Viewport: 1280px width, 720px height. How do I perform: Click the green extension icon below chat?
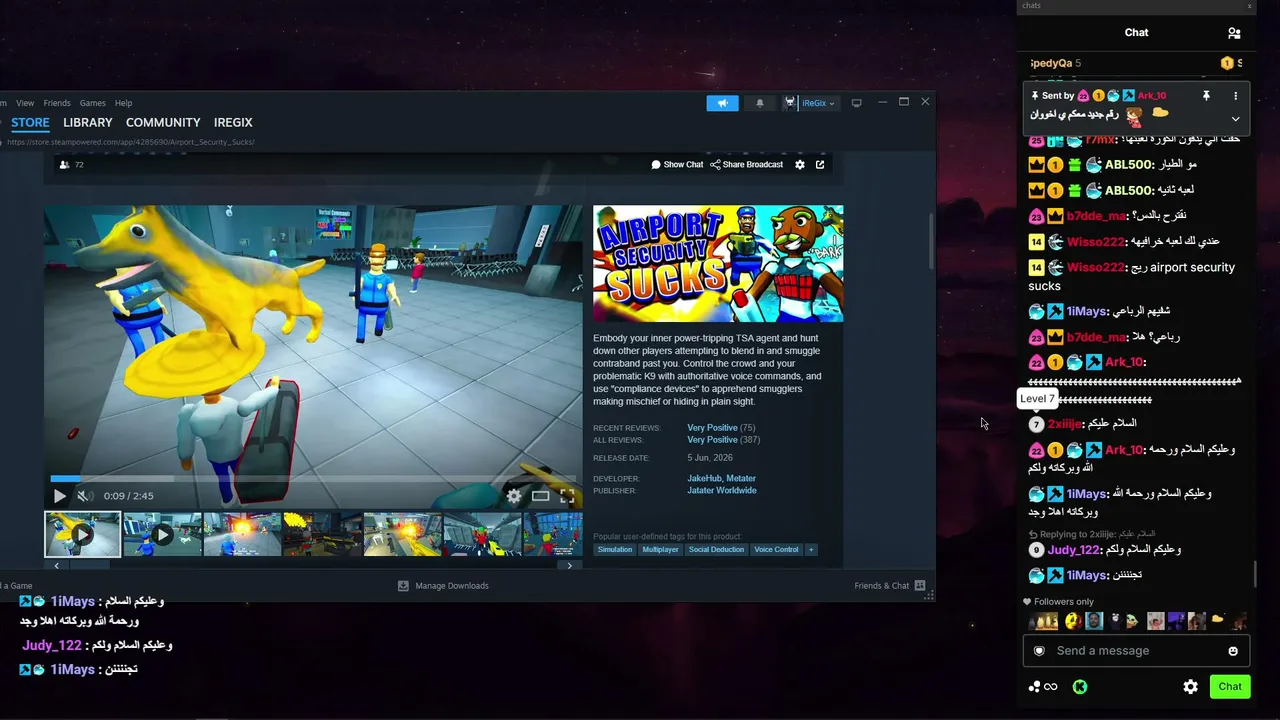(1080, 687)
